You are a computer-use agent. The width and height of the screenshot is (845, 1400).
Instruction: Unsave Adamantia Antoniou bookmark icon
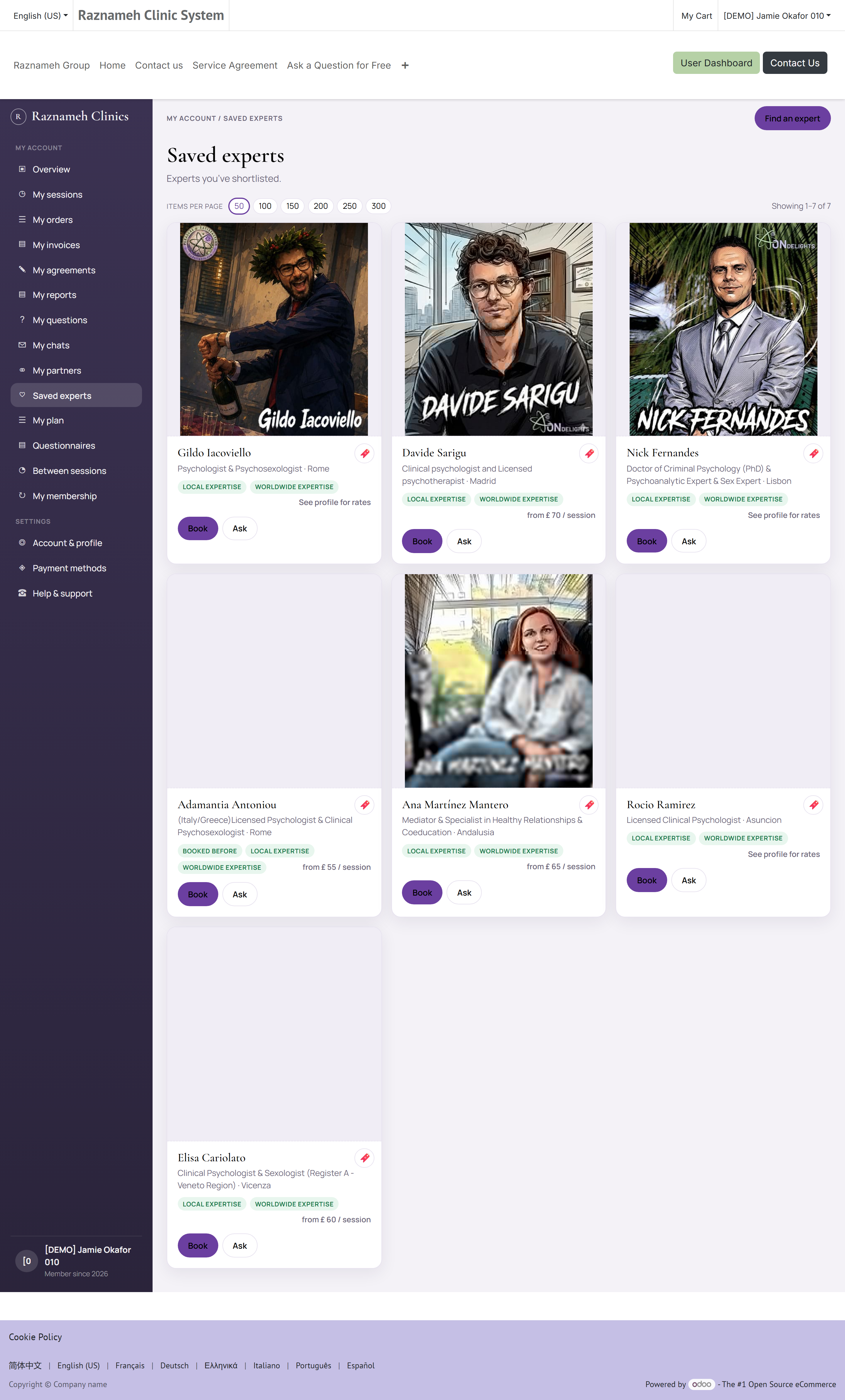[x=364, y=805]
